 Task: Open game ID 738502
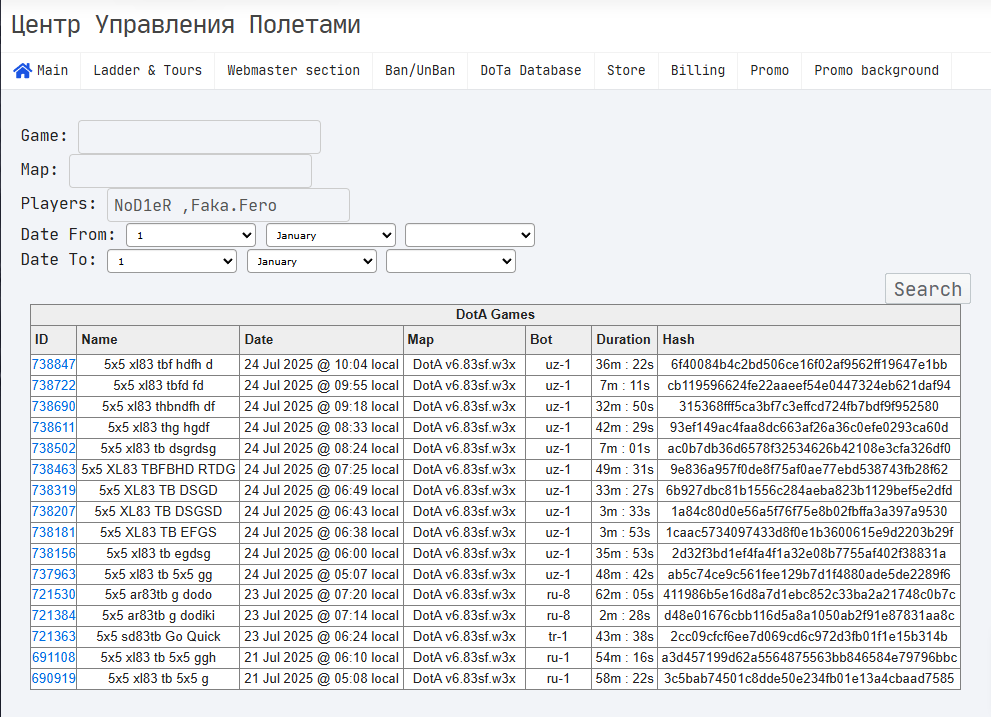[x=54, y=449]
